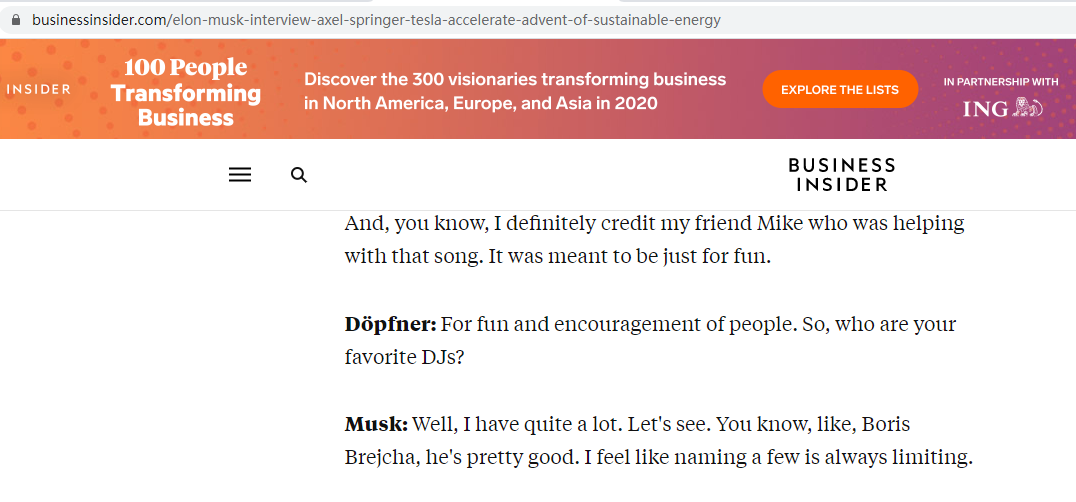
Task: Click the name Boris Brejcha in text
Action: 627,442
